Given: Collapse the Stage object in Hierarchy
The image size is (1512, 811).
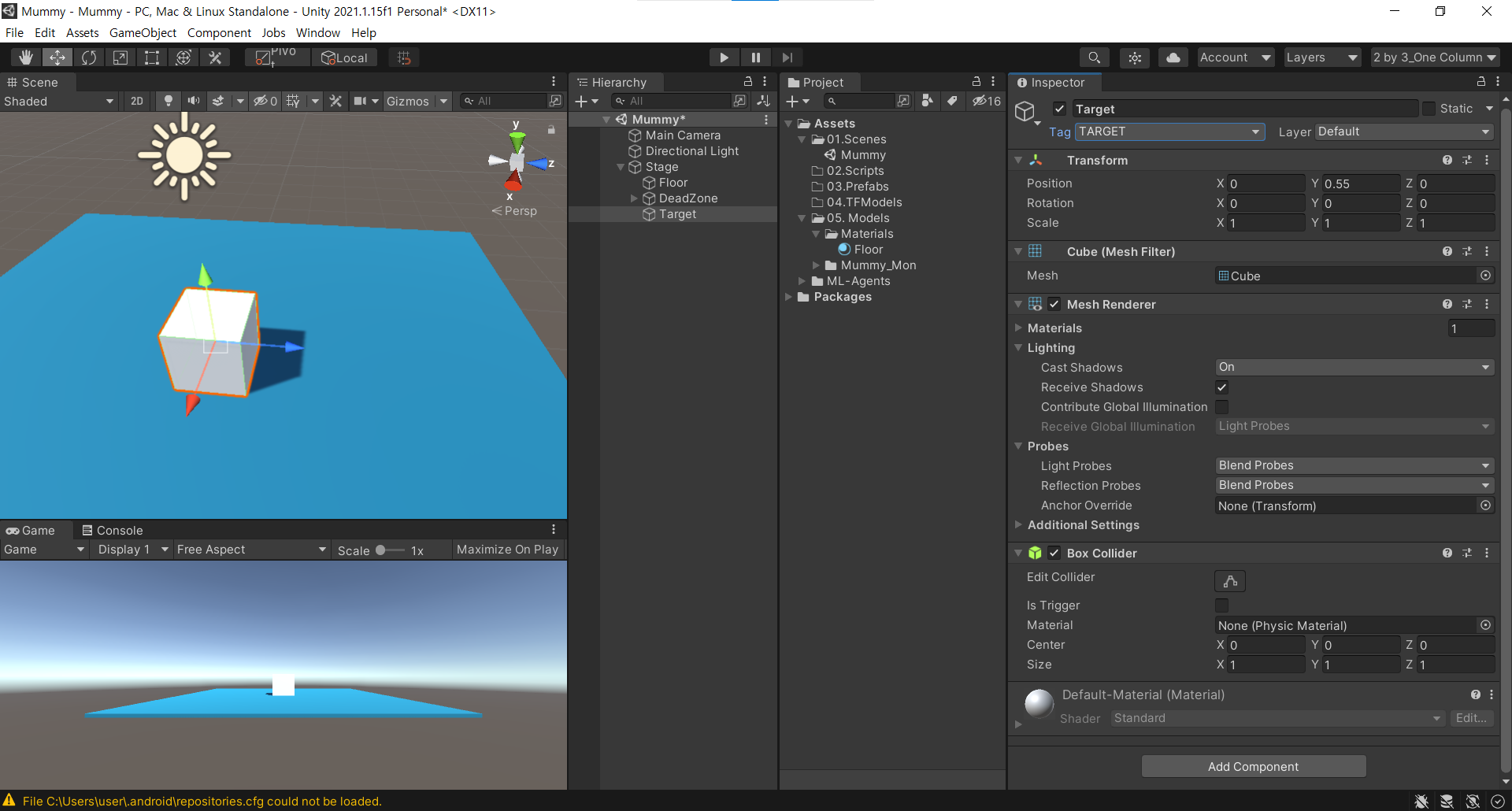Looking at the screenshot, I should [x=621, y=167].
